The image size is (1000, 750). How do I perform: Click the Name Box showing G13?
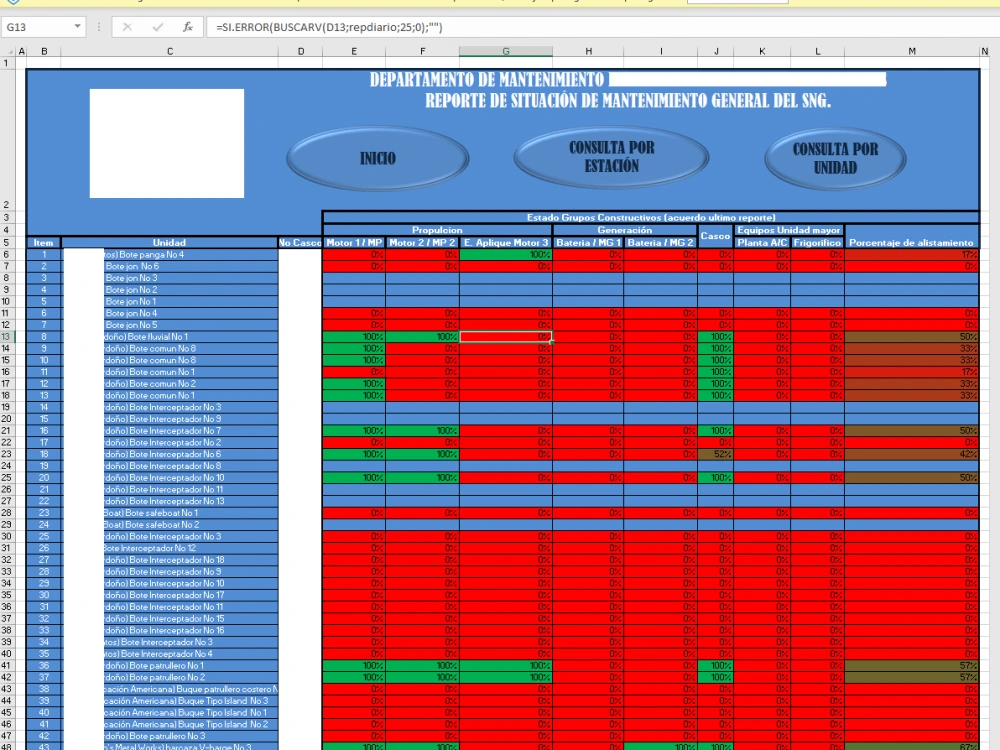pos(38,27)
